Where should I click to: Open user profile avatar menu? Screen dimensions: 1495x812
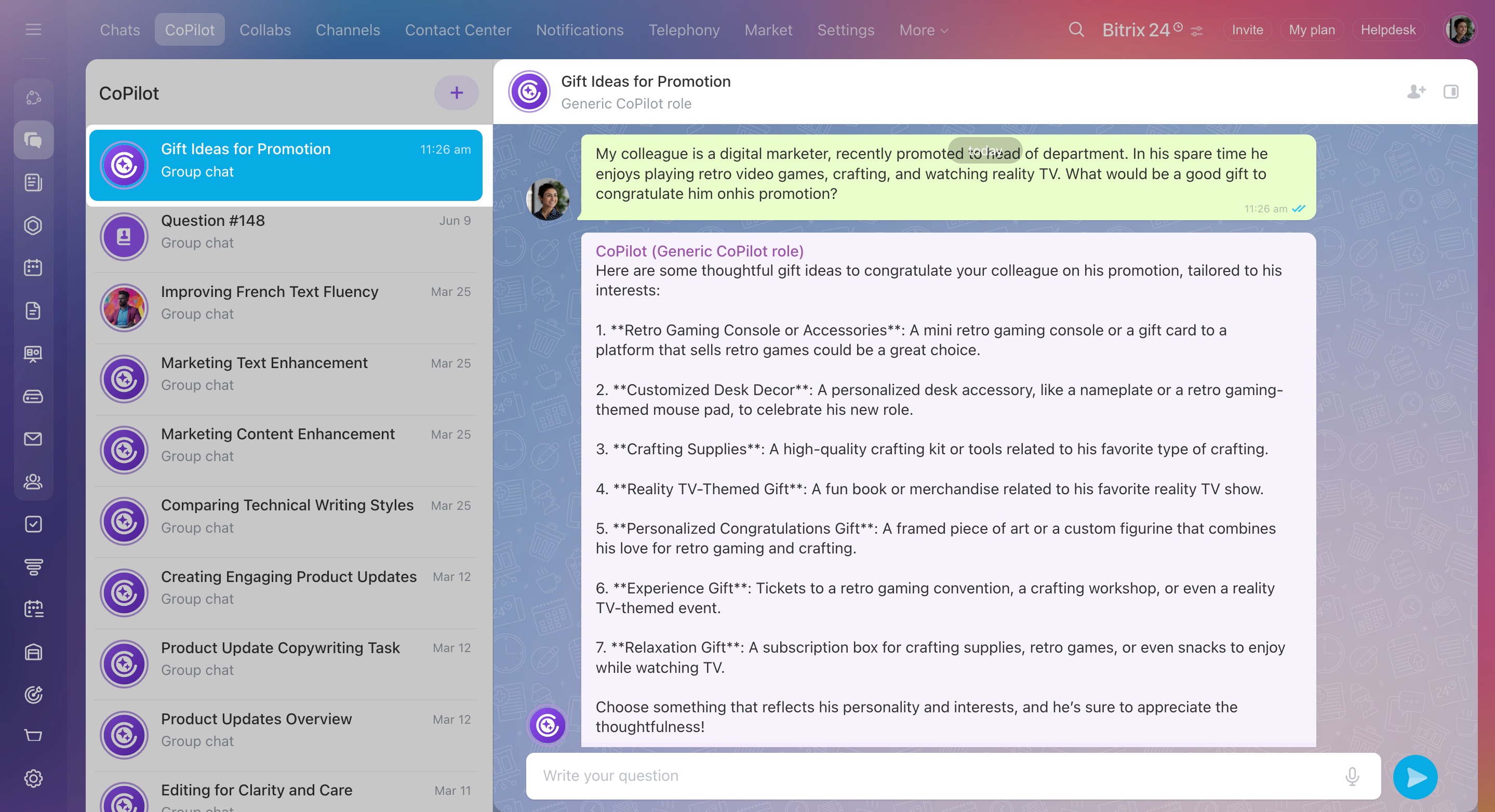(x=1460, y=30)
